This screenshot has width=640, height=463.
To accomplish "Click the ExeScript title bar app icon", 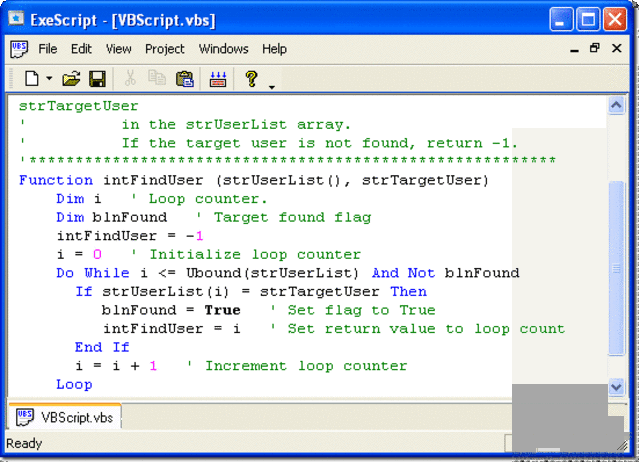I will (x=16, y=19).
